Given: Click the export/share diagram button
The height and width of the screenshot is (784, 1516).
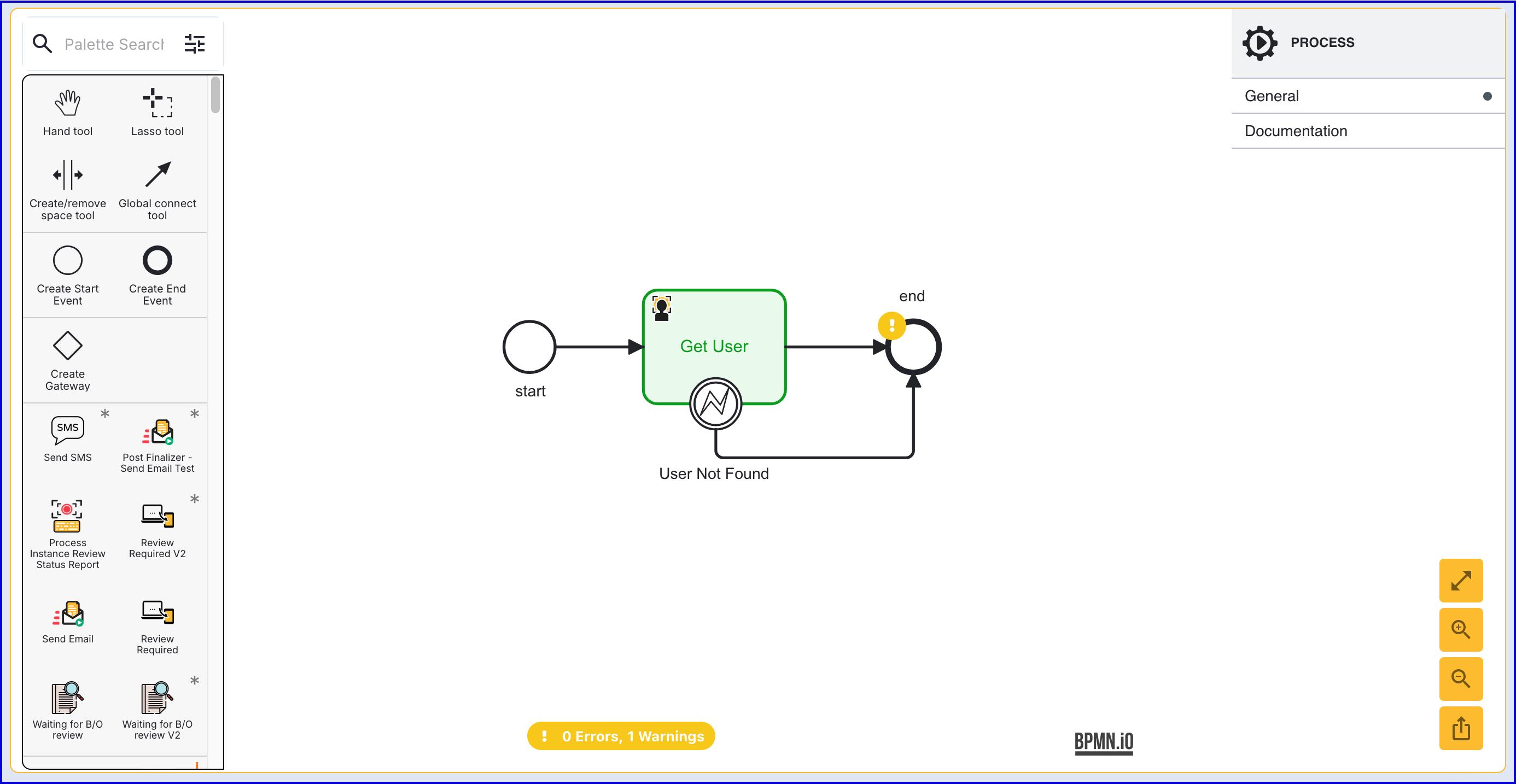Looking at the screenshot, I should pyautogui.click(x=1460, y=728).
